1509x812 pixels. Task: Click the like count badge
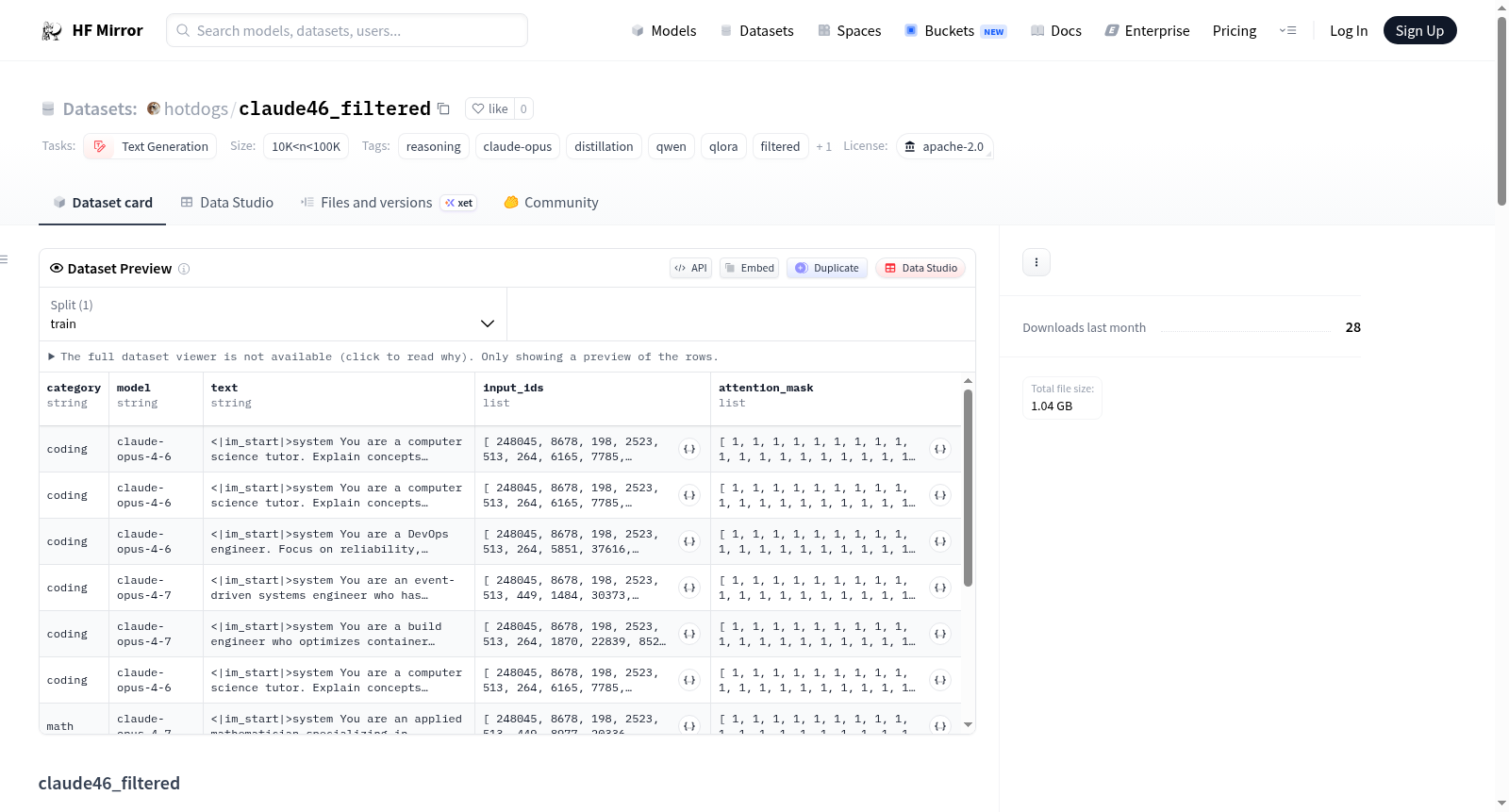point(523,108)
